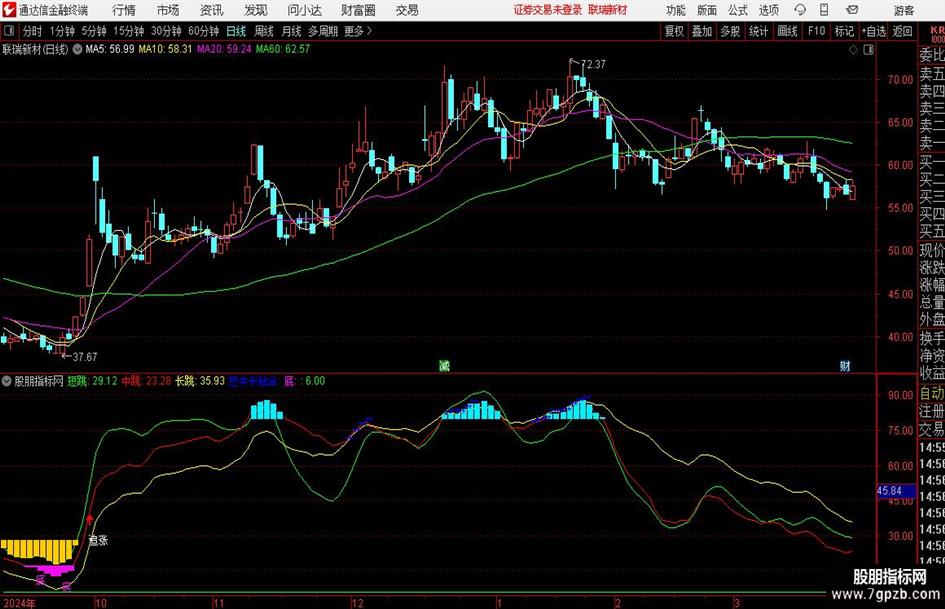Click the MA10: 58.31 value

(x=165, y=49)
